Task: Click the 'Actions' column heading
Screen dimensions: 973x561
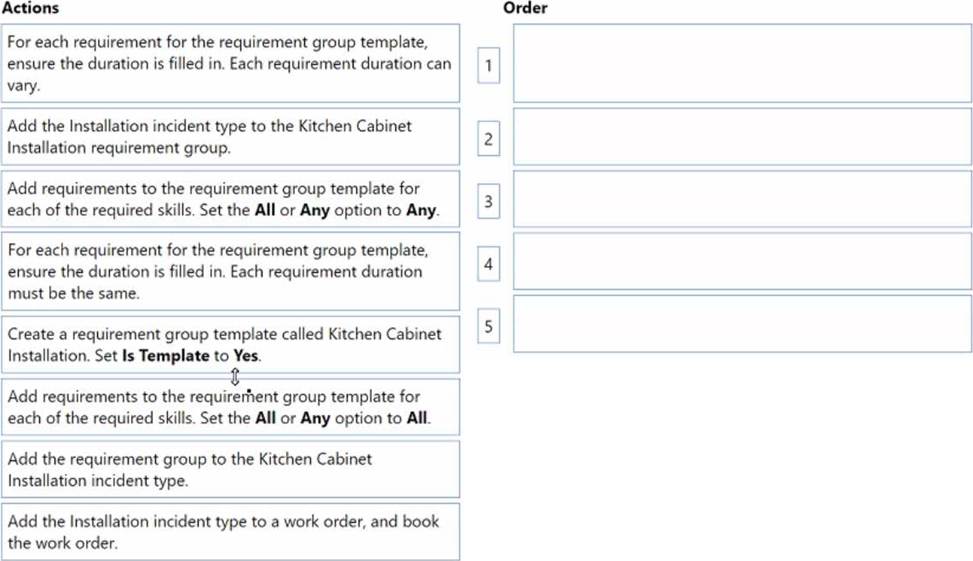Action: point(30,8)
